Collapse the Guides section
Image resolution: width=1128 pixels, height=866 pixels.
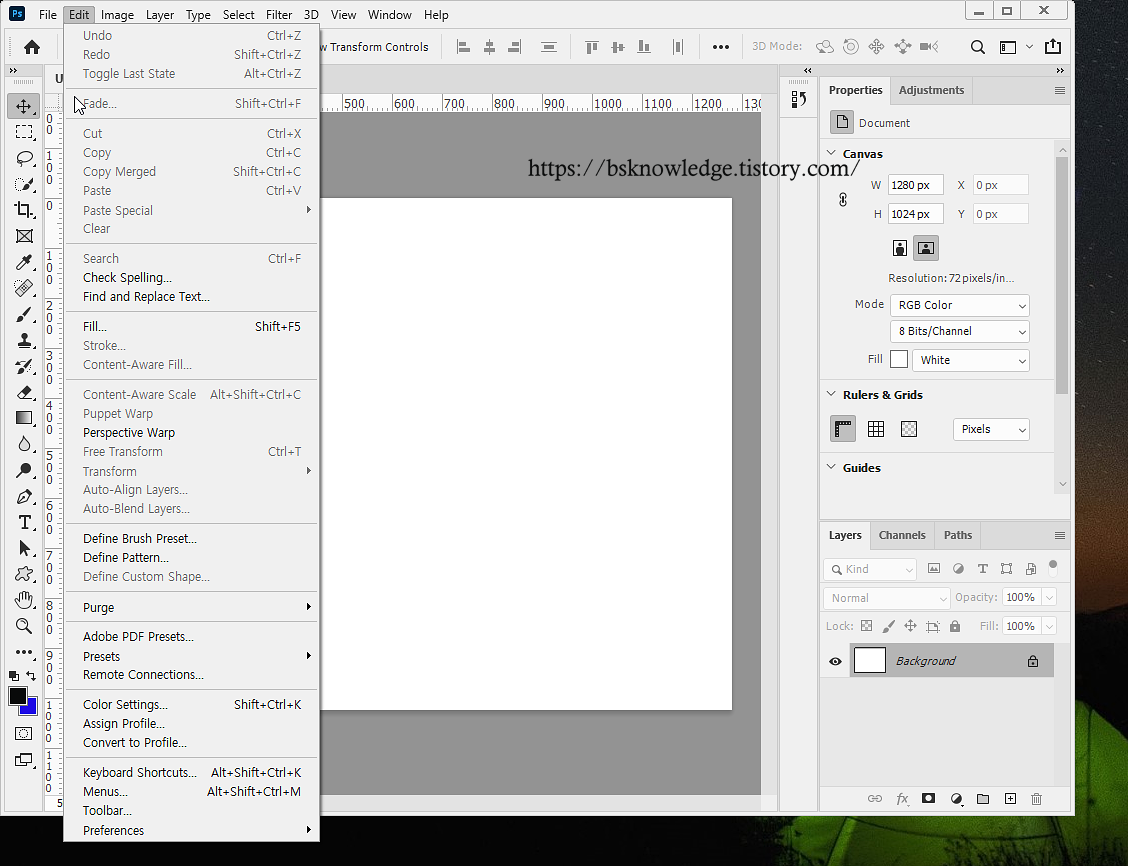(831, 467)
